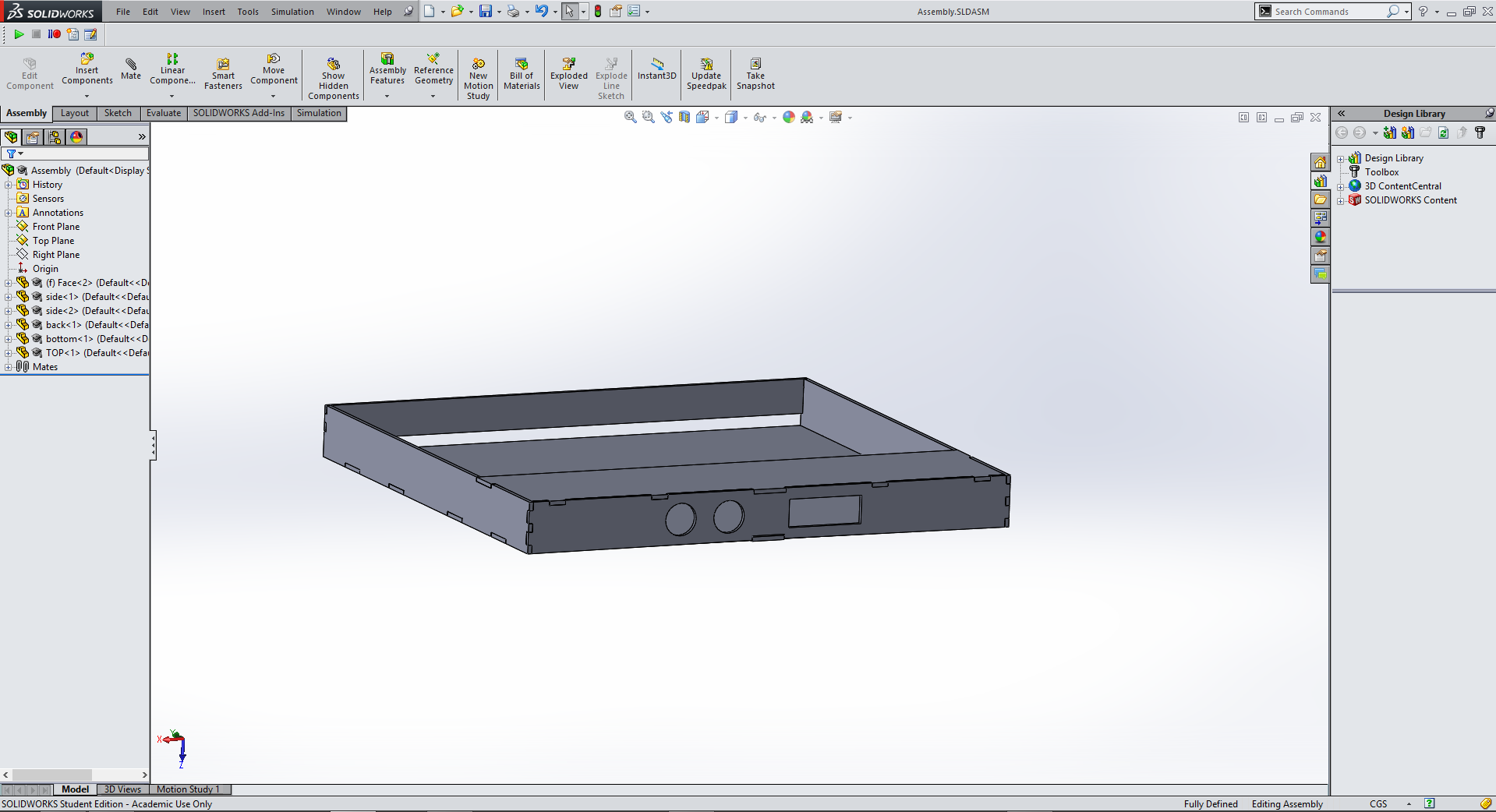Click the Options icon in title toolbar
This screenshot has width=1496, height=812.
coord(634,11)
